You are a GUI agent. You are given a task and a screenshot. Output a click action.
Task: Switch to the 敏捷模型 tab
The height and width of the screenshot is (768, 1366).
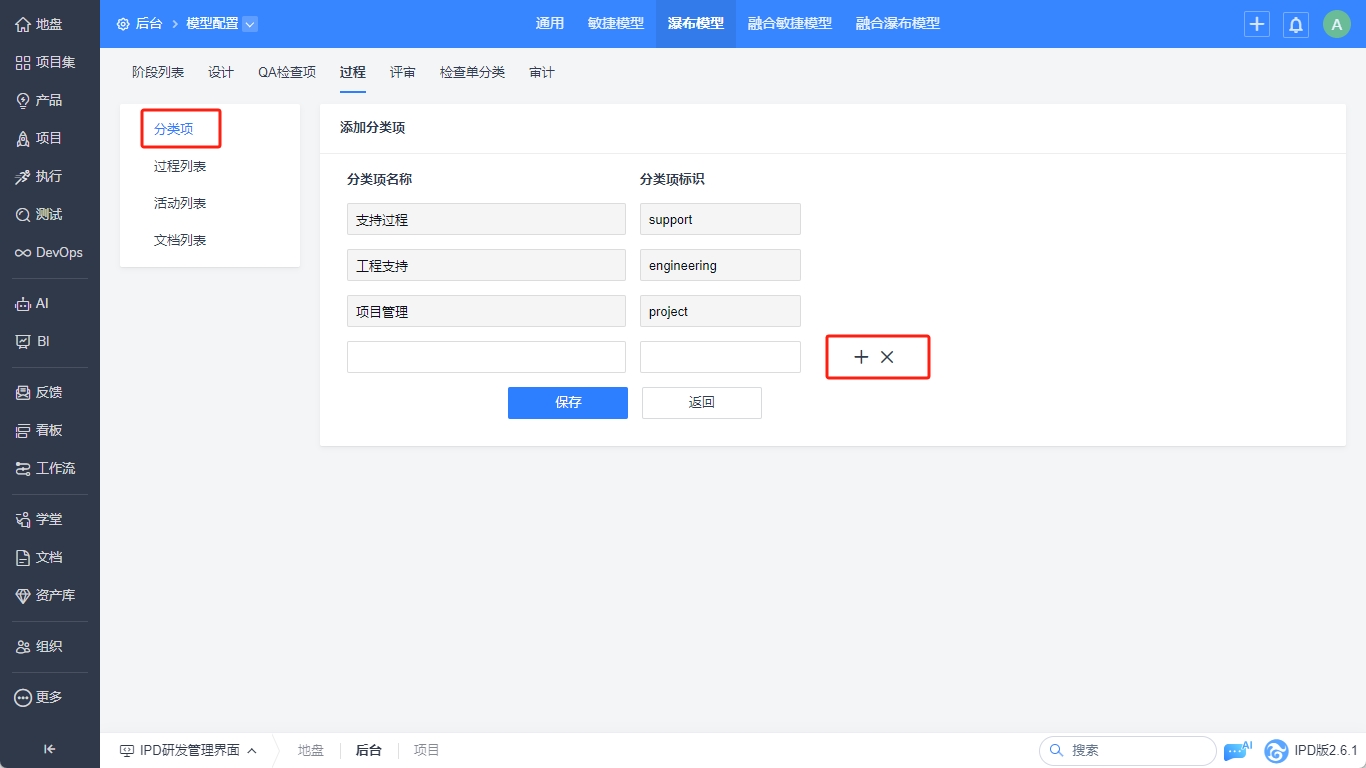(616, 24)
